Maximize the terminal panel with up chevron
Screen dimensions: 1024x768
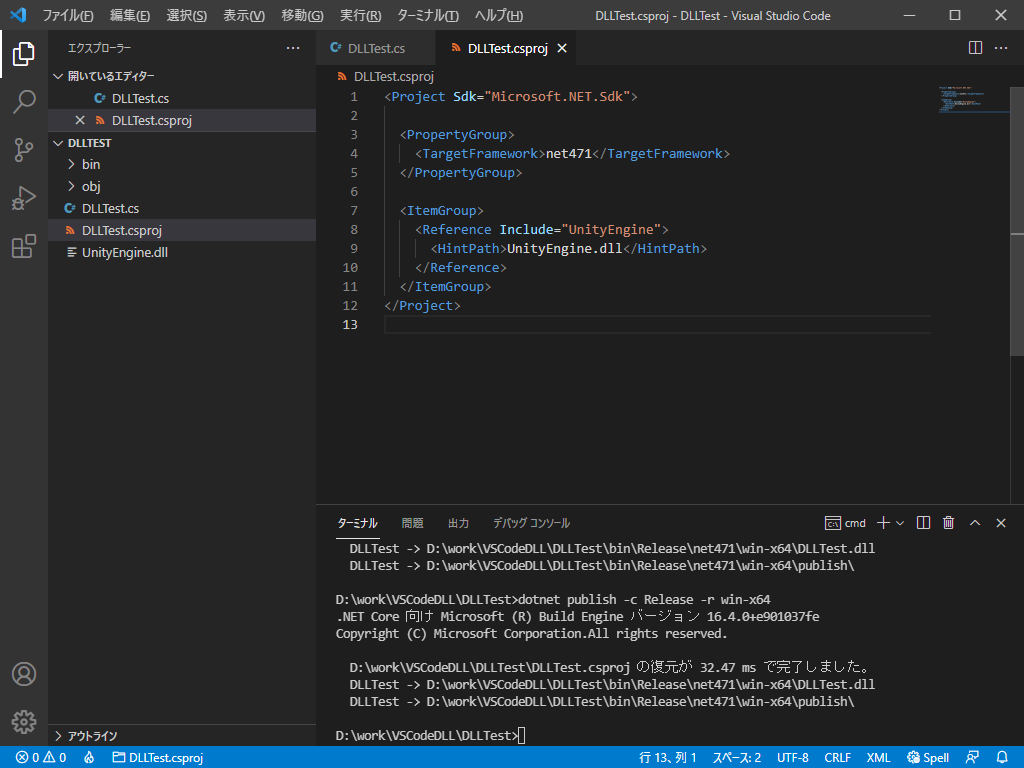975,523
